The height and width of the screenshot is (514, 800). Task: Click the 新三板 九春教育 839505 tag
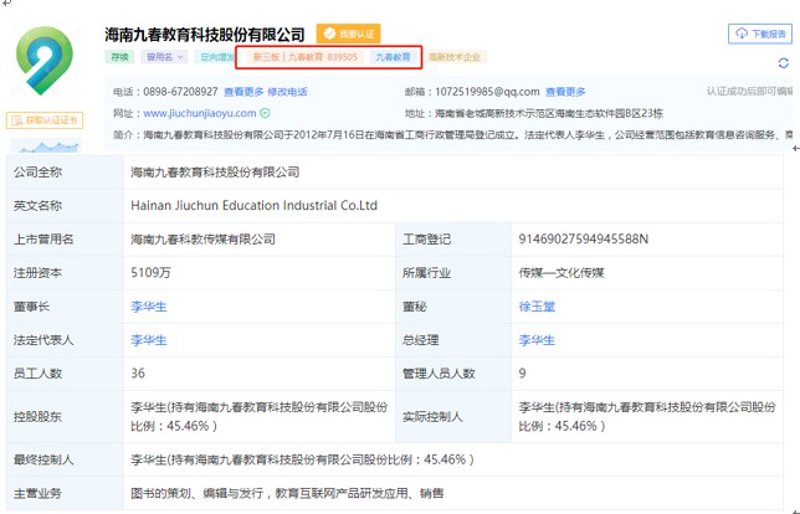[305, 57]
